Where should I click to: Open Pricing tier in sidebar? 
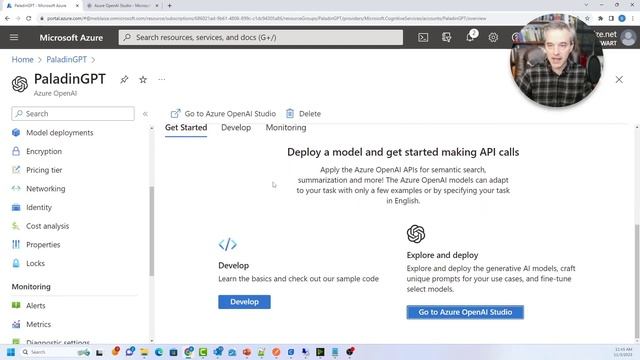[x=44, y=170]
